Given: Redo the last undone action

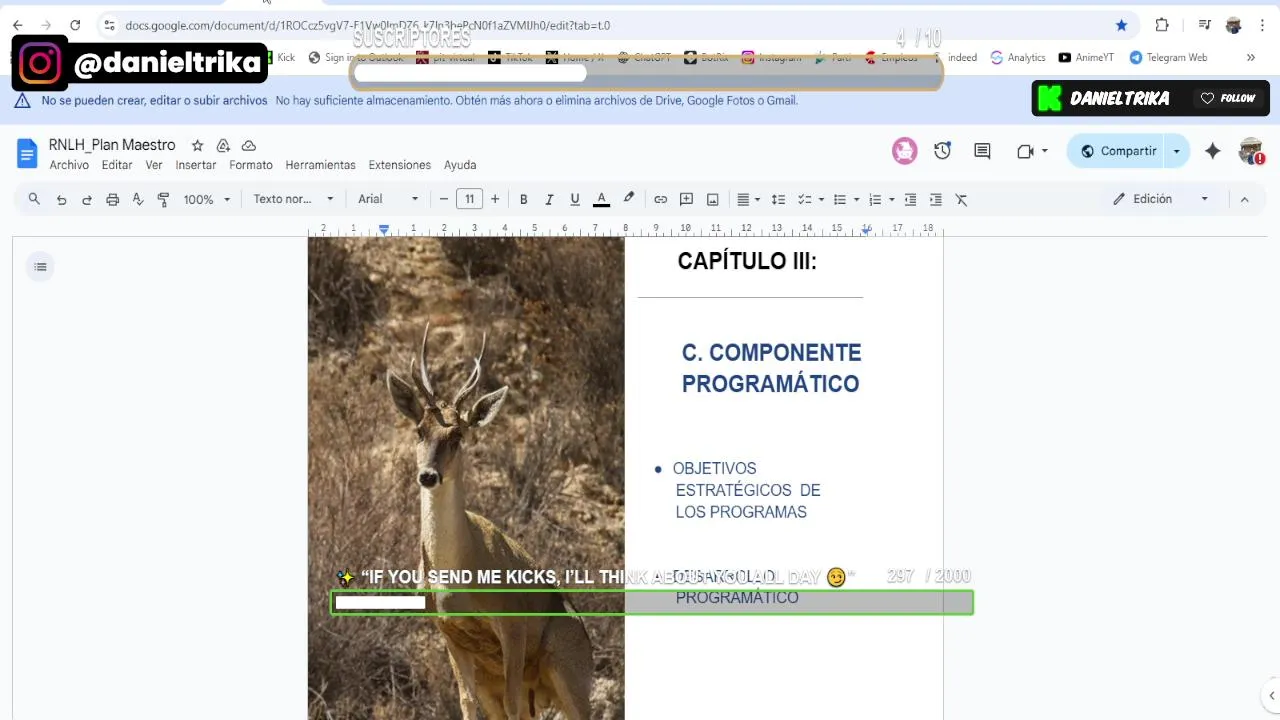Looking at the screenshot, I should tap(87, 199).
